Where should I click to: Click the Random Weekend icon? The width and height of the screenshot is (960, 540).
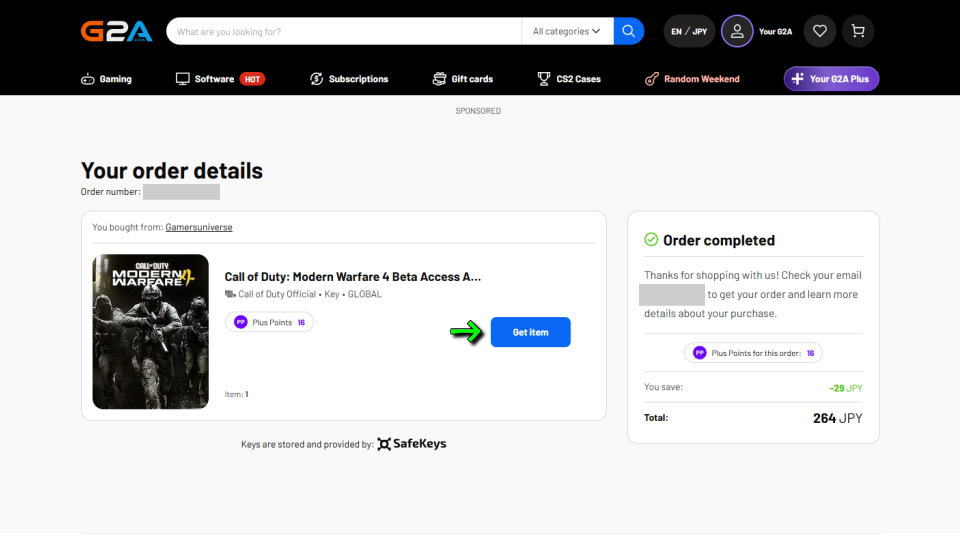(x=651, y=79)
